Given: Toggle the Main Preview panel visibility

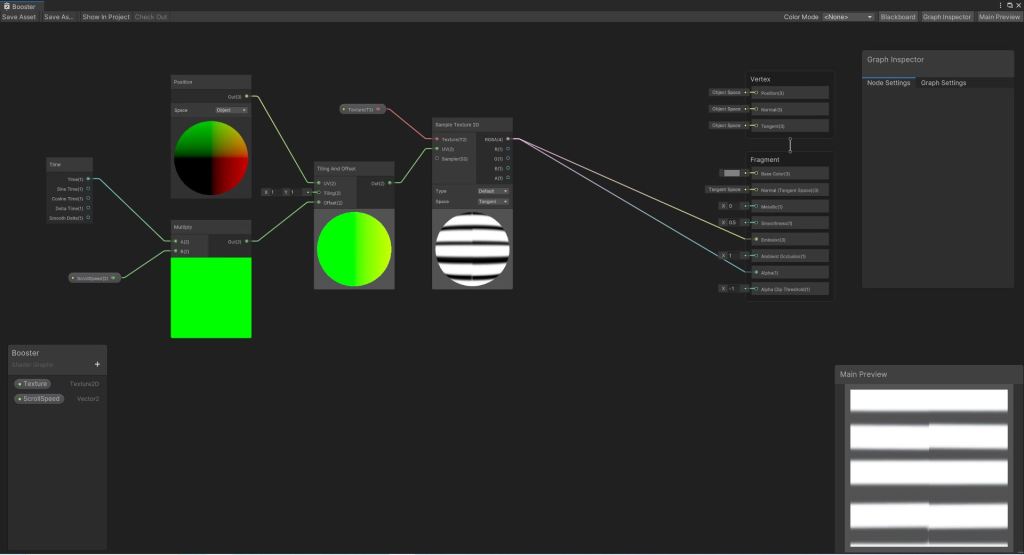Looking at the screenshot, I should [x=999, y=17].
